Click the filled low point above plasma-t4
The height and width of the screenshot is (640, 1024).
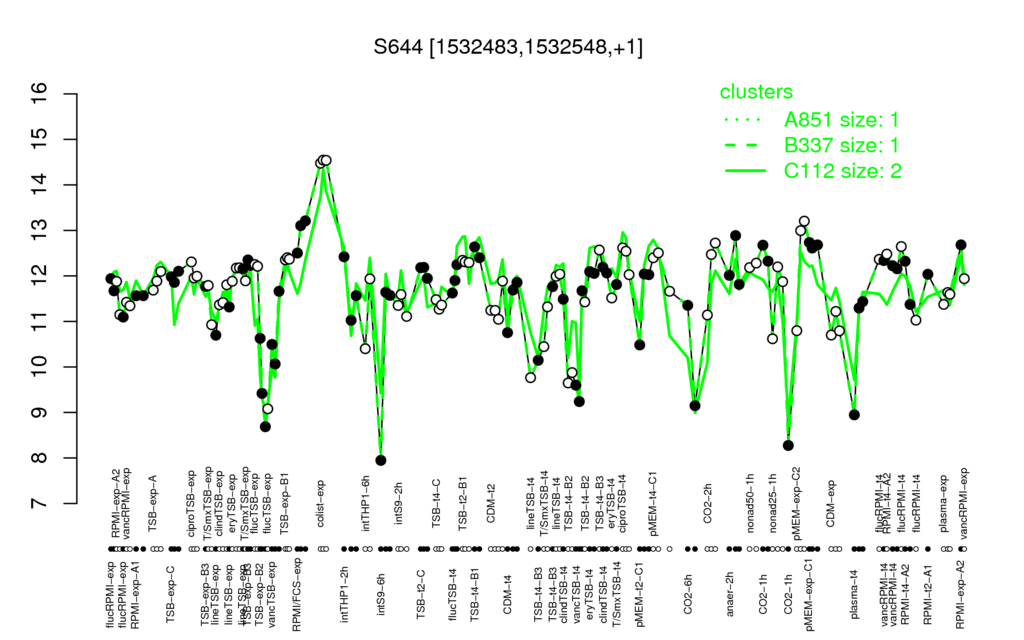click(854, 415)
